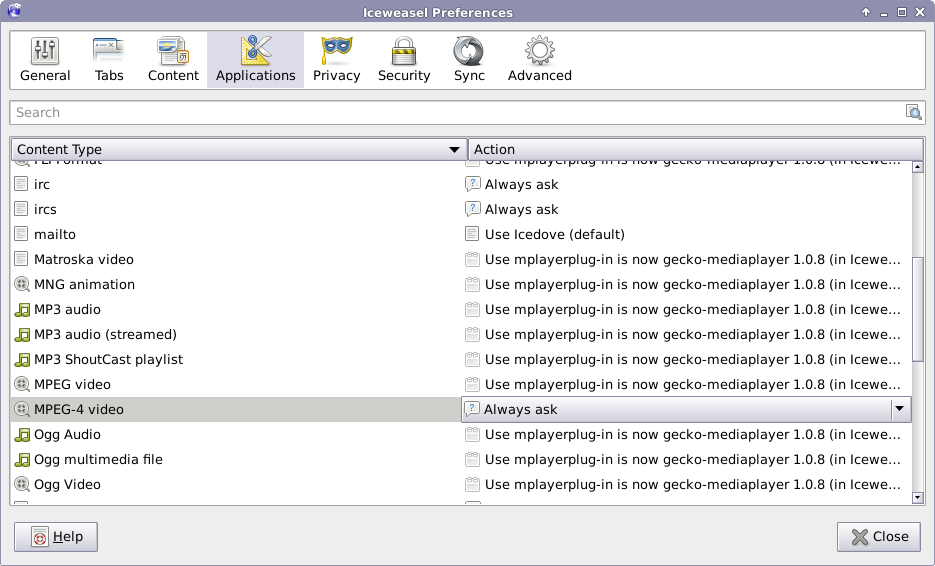Click the ircs file type icon

click(21, 209)
